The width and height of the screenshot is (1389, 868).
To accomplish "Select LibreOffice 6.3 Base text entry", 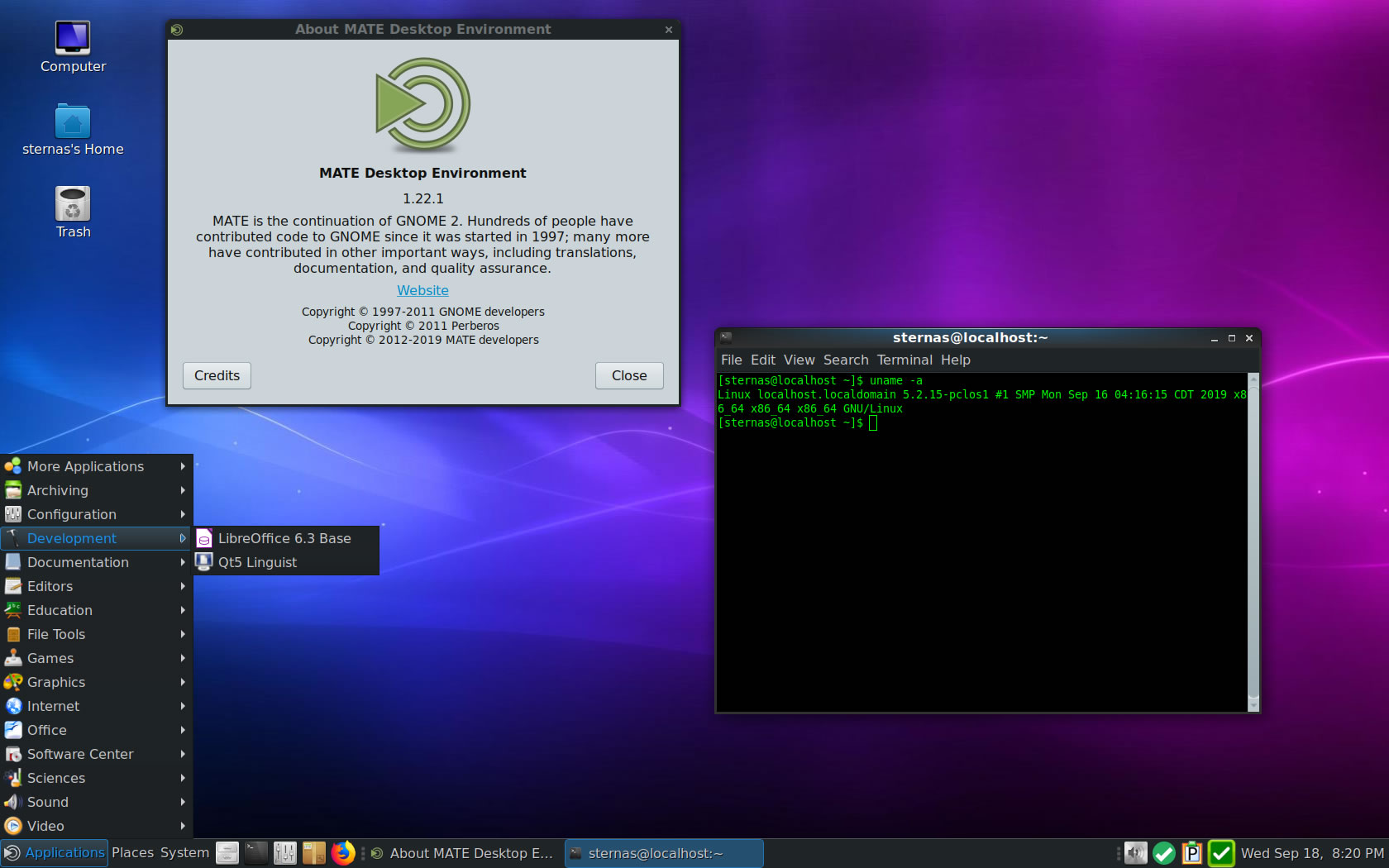I will click(x=284, y=538).
